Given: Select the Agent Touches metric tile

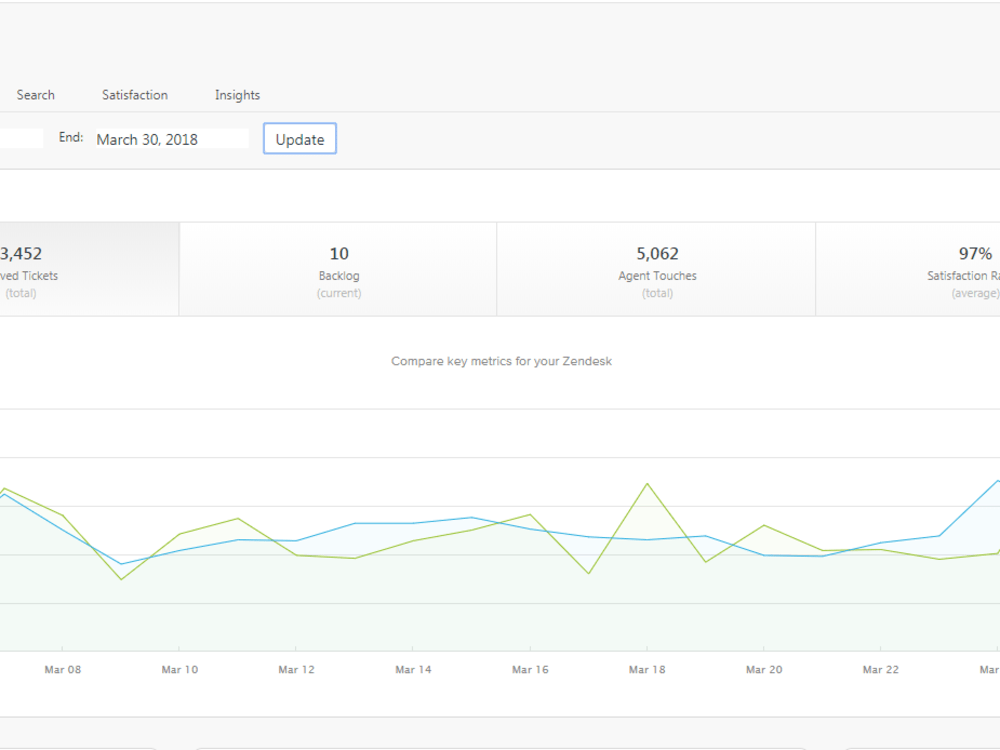Looking at the screenshot, I should (656, 269).
